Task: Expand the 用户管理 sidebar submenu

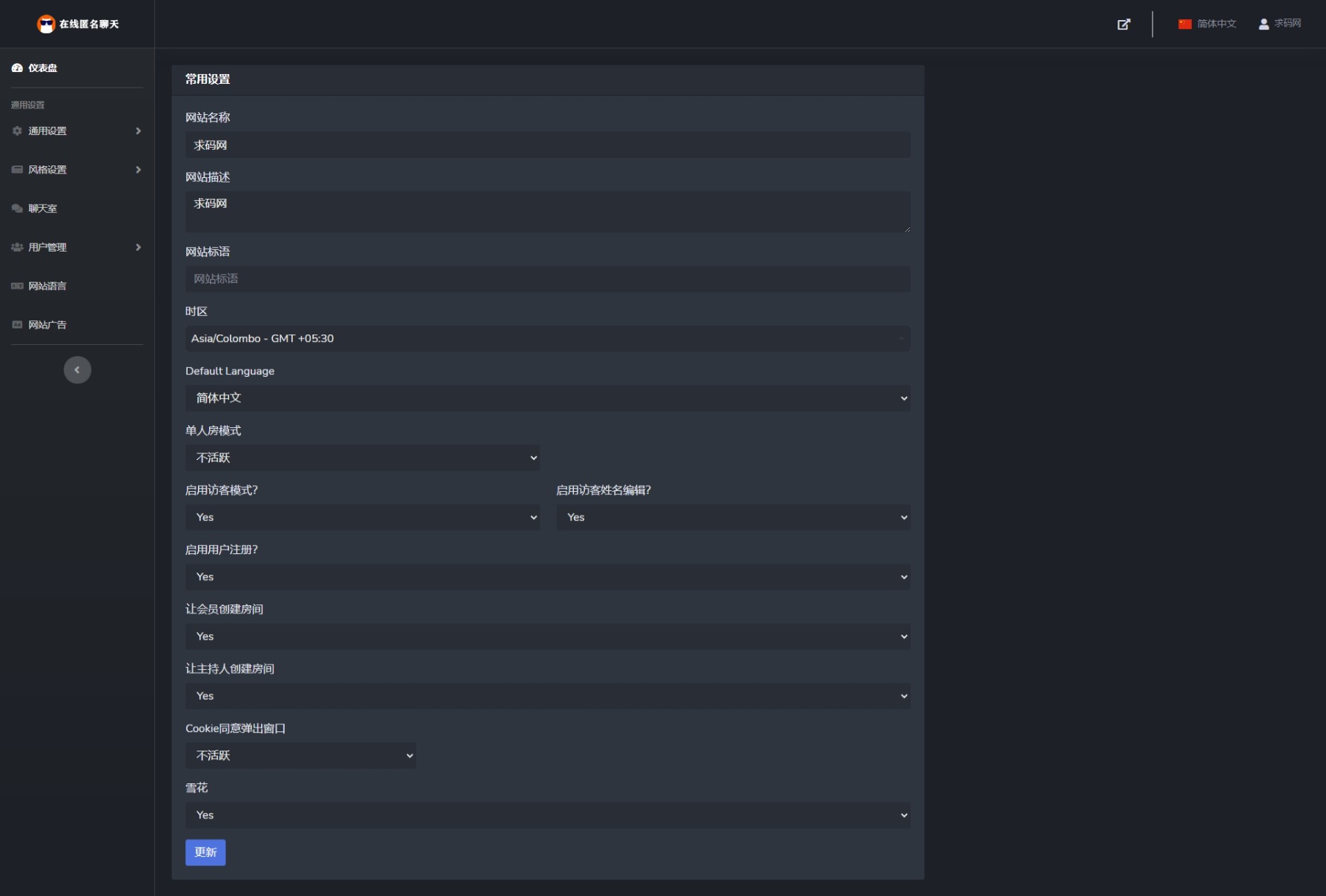Action: point(138,247)
